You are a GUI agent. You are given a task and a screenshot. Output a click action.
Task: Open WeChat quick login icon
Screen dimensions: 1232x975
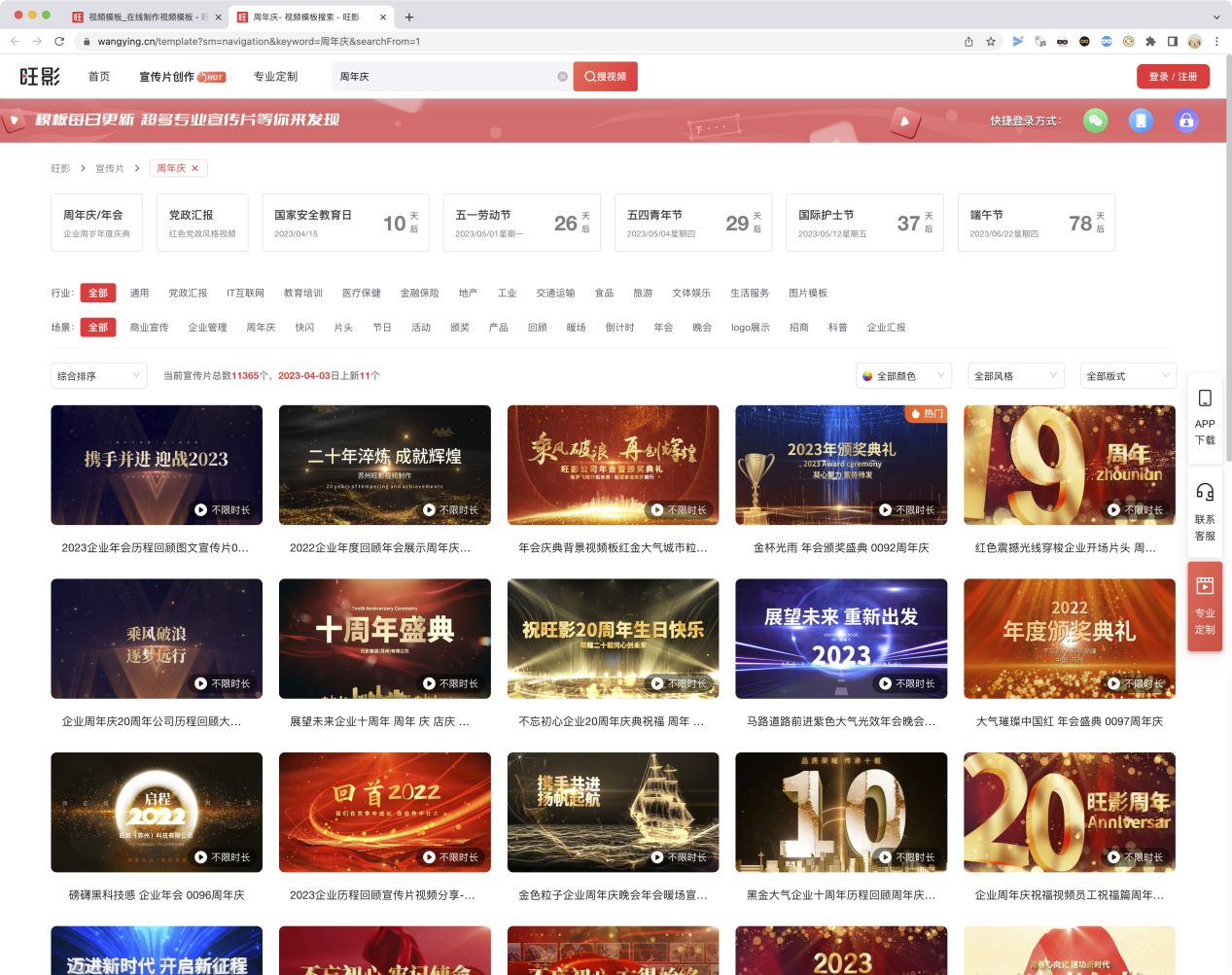tap(1095, 122)
